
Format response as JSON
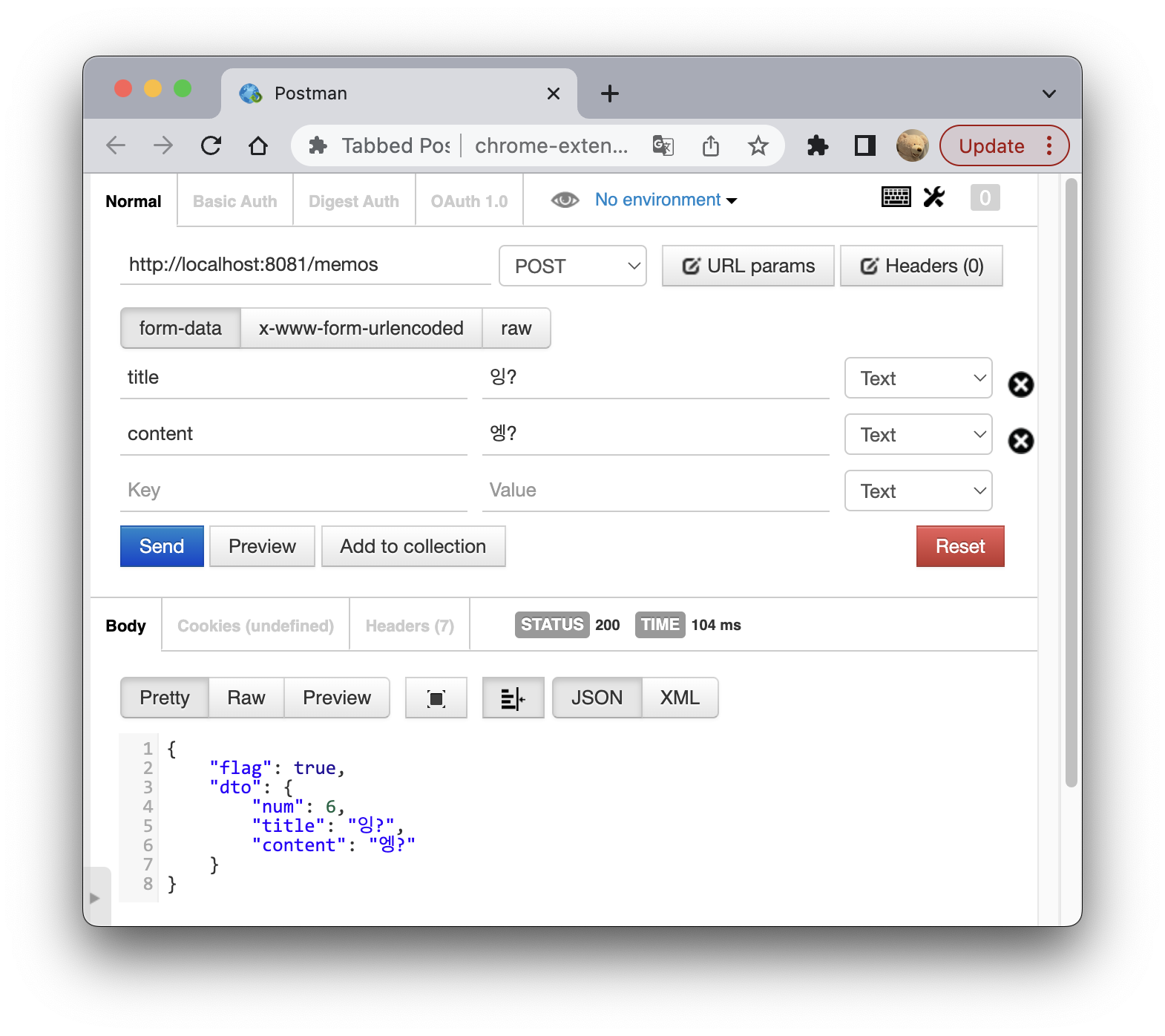point(597,698)
